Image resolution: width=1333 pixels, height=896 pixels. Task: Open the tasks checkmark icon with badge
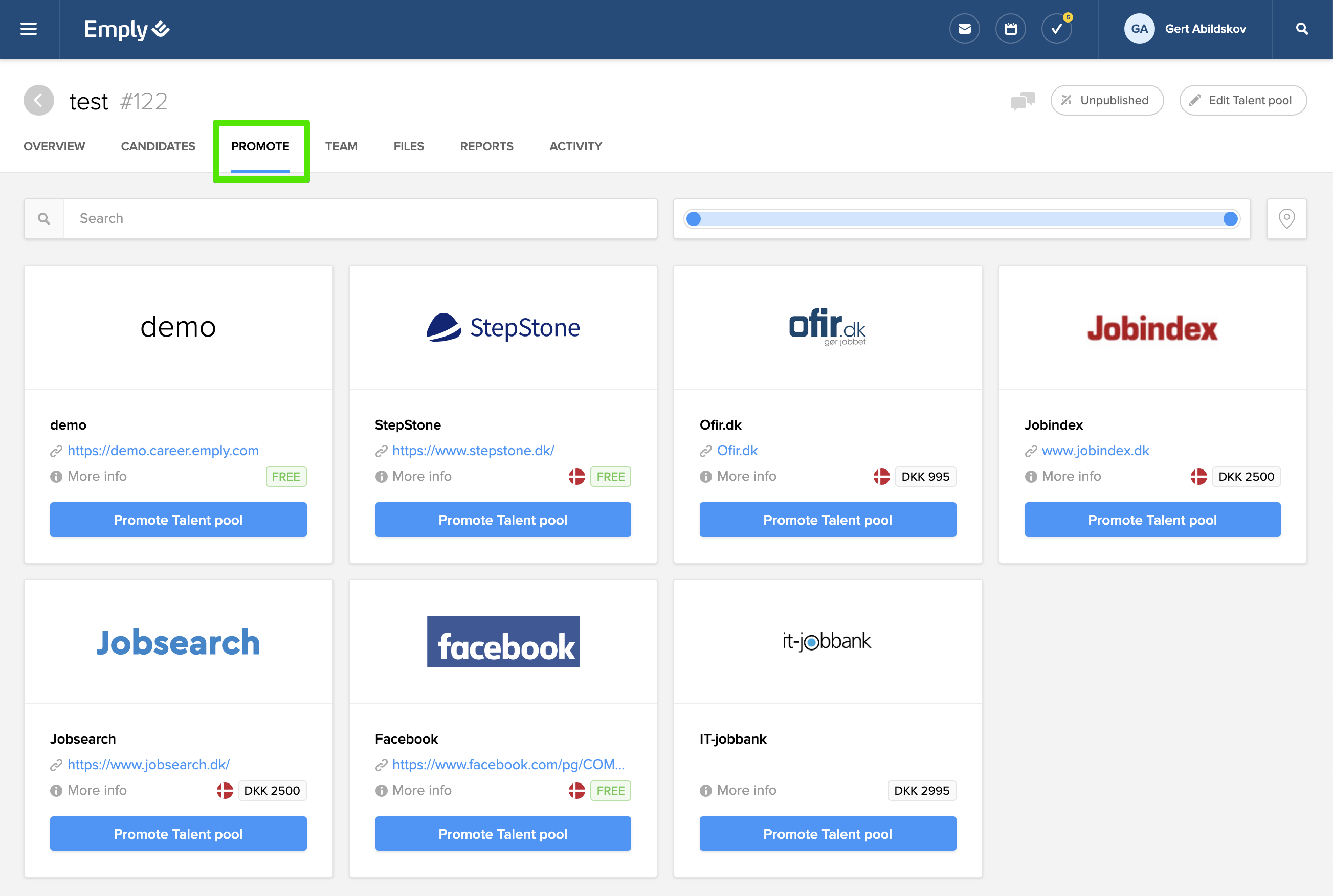[x=1056, y=29]
